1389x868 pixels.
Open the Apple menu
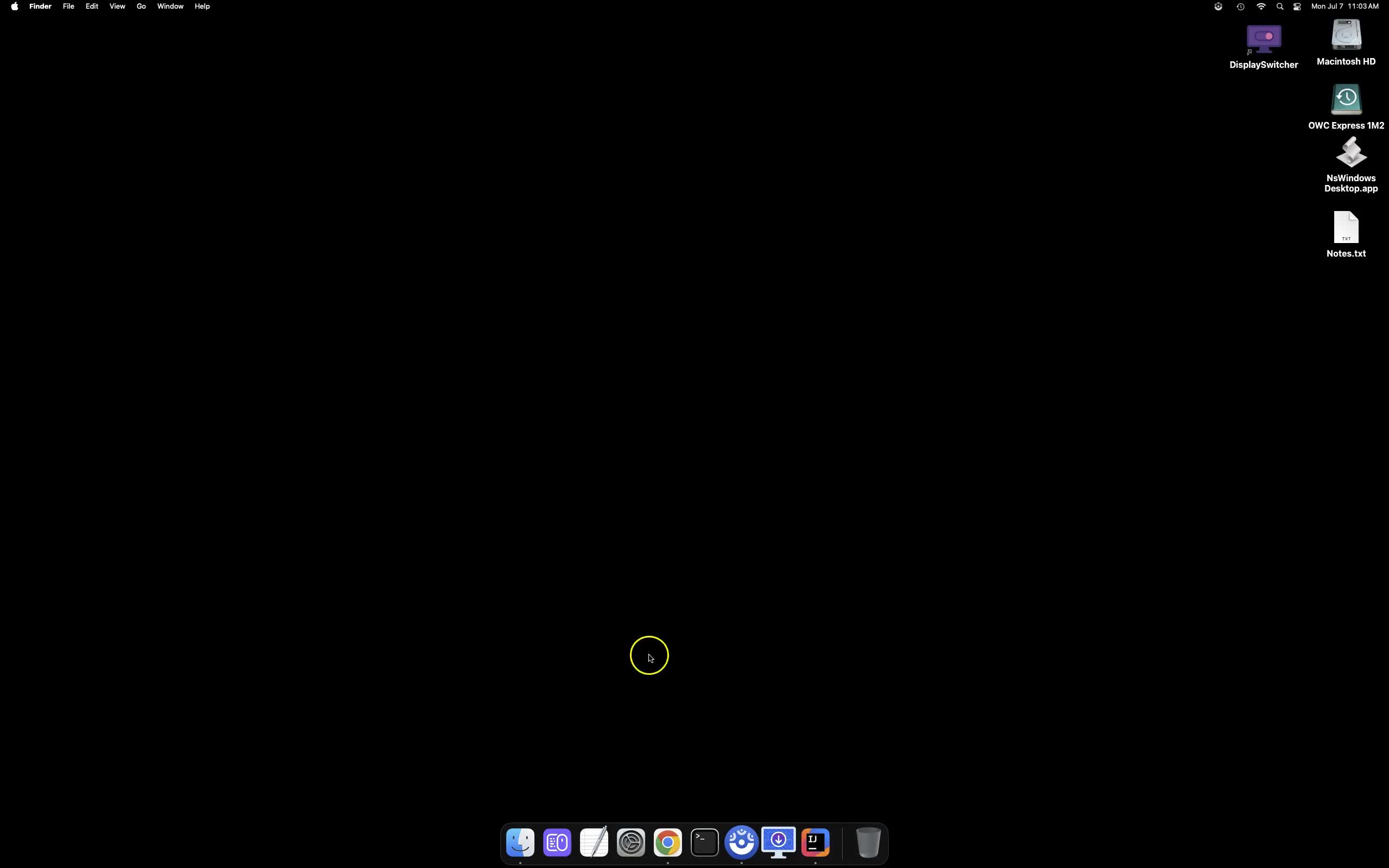tap(14, 7)
